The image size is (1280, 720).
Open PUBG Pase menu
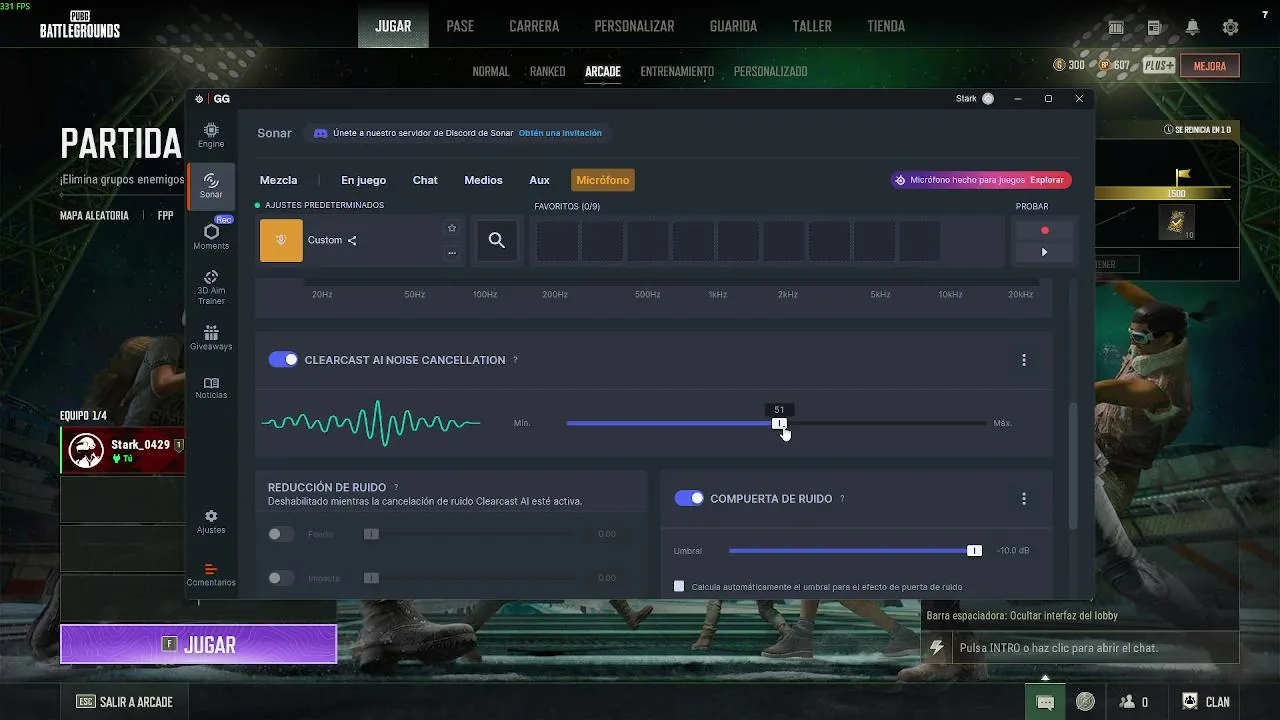(460, 26)
